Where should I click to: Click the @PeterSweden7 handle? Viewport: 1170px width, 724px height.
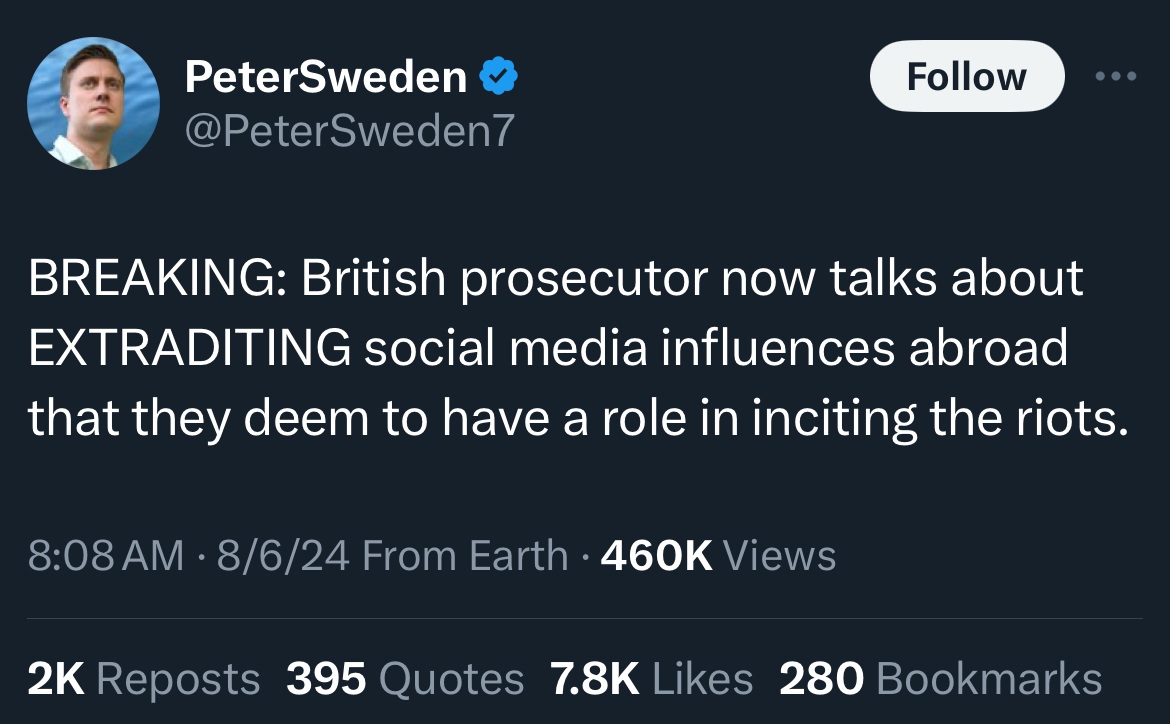pyautogui.click(x=348, y=128)
